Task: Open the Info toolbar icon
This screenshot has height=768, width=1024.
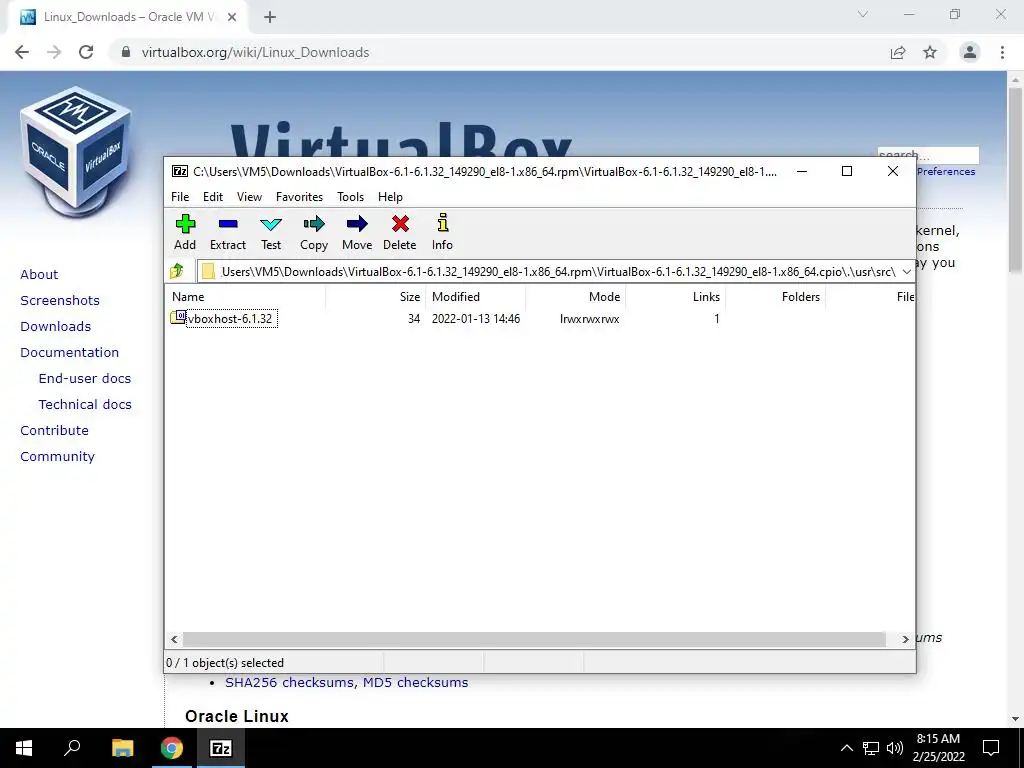Action: (443, 223)
